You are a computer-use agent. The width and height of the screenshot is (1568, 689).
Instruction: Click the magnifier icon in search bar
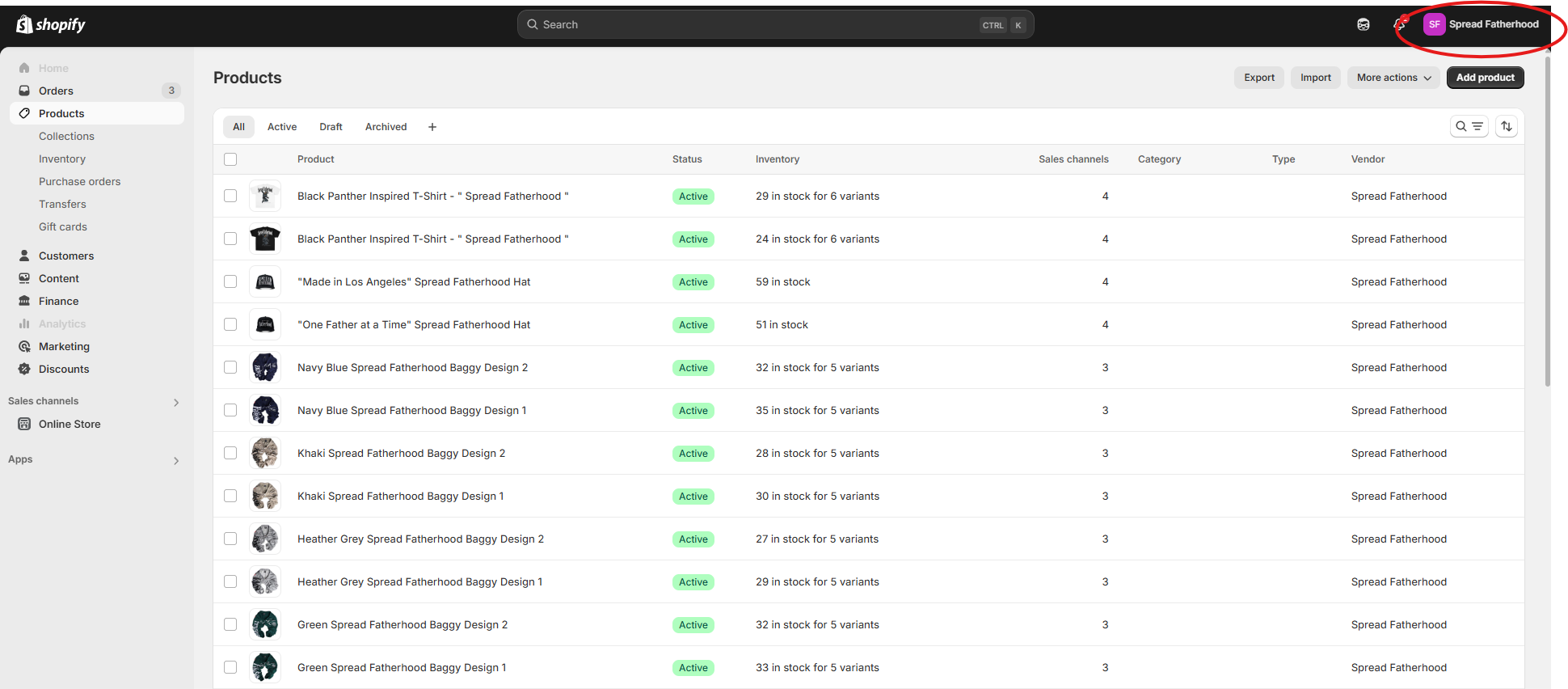click(533, 24)
